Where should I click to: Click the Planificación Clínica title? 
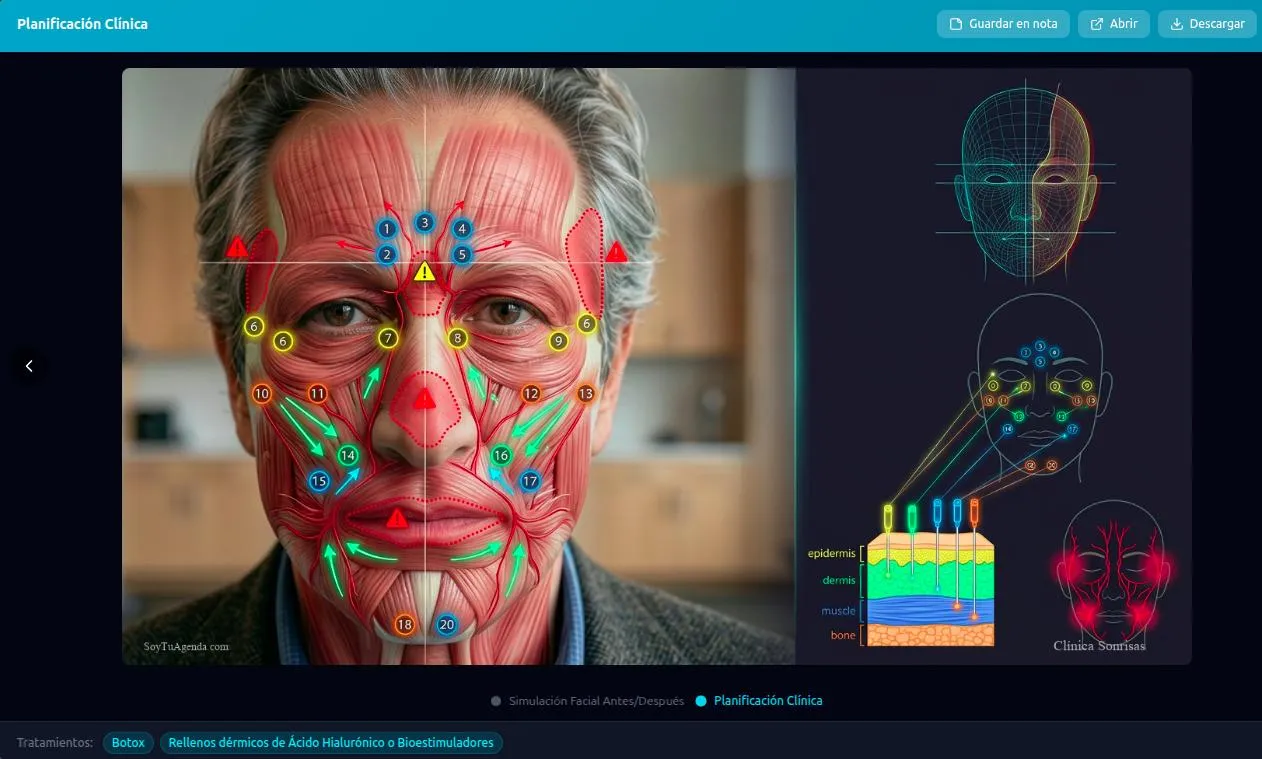pyautogui.click(x=82, y=24)
